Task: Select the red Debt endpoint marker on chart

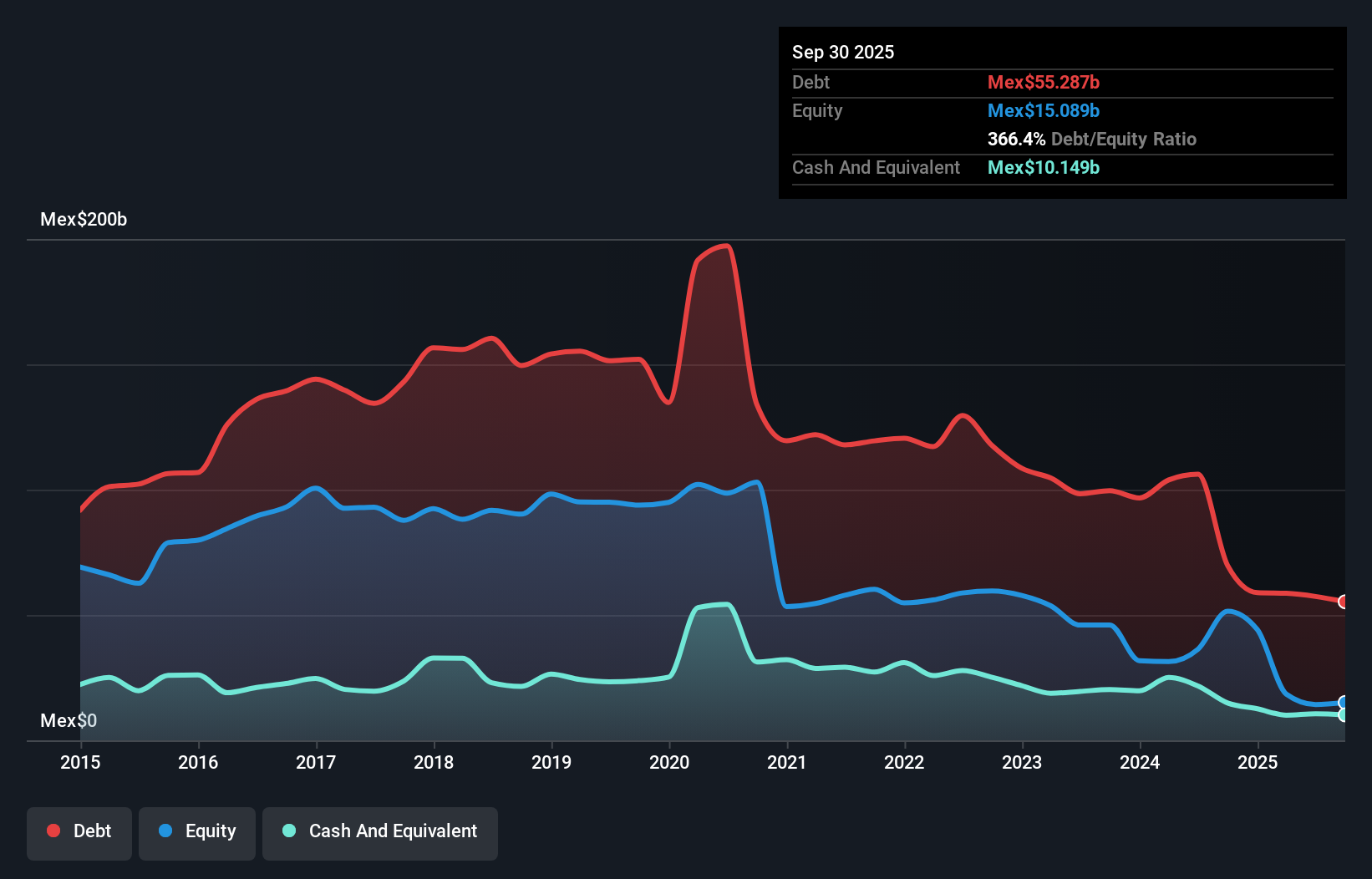Action: (x=1343, y=601)
